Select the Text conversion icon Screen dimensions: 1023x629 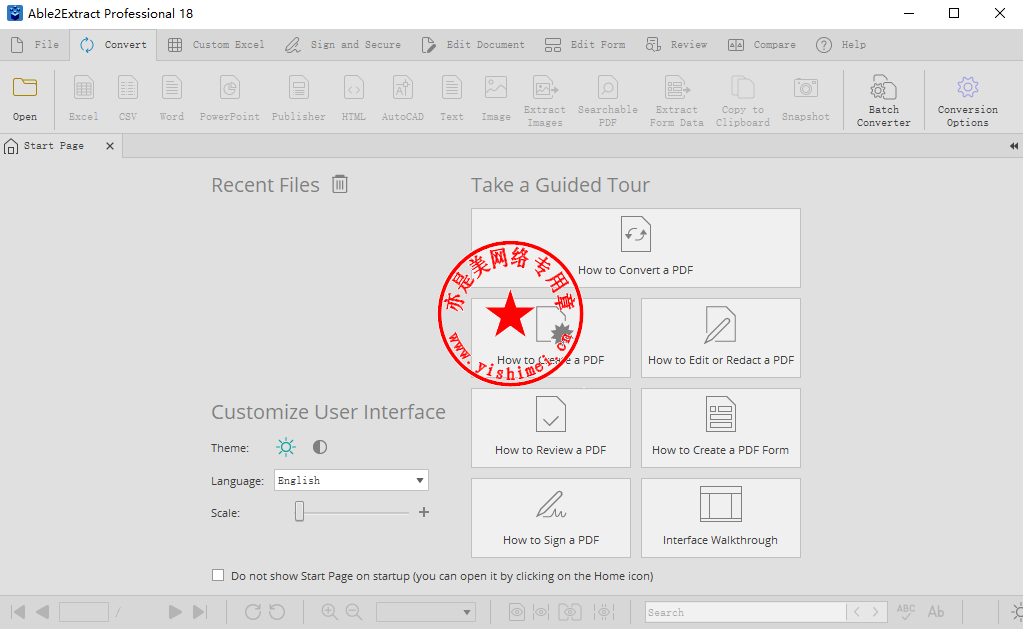(x=451, y=98)
